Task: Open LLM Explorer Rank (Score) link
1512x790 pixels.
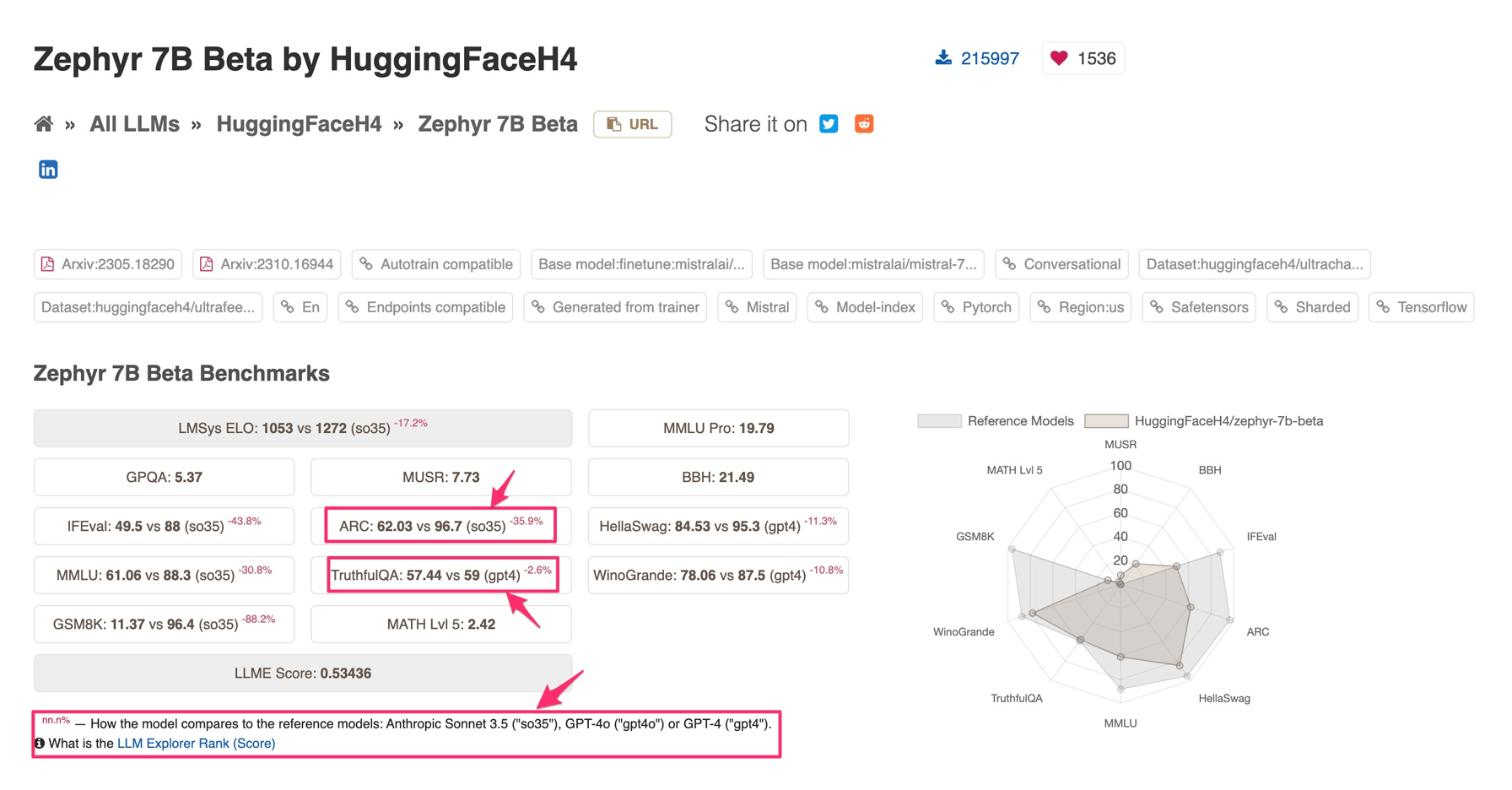Action: 196,744
